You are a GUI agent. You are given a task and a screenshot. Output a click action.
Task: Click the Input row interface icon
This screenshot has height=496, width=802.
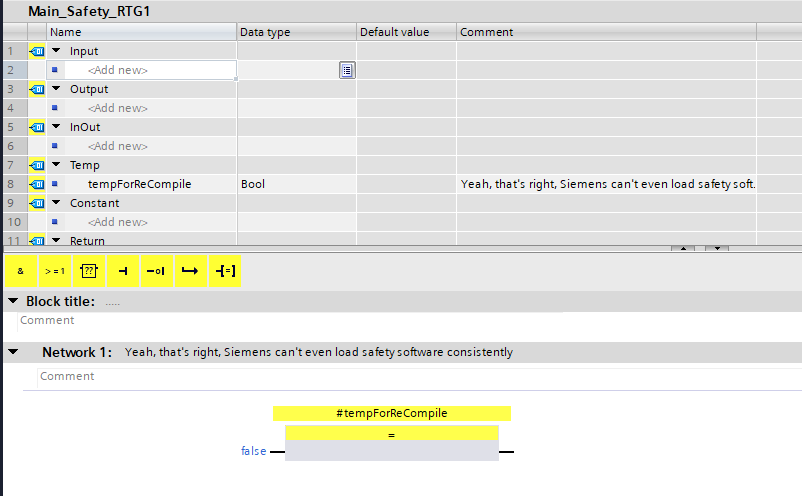pyautogui.click(x=37, y=51)
